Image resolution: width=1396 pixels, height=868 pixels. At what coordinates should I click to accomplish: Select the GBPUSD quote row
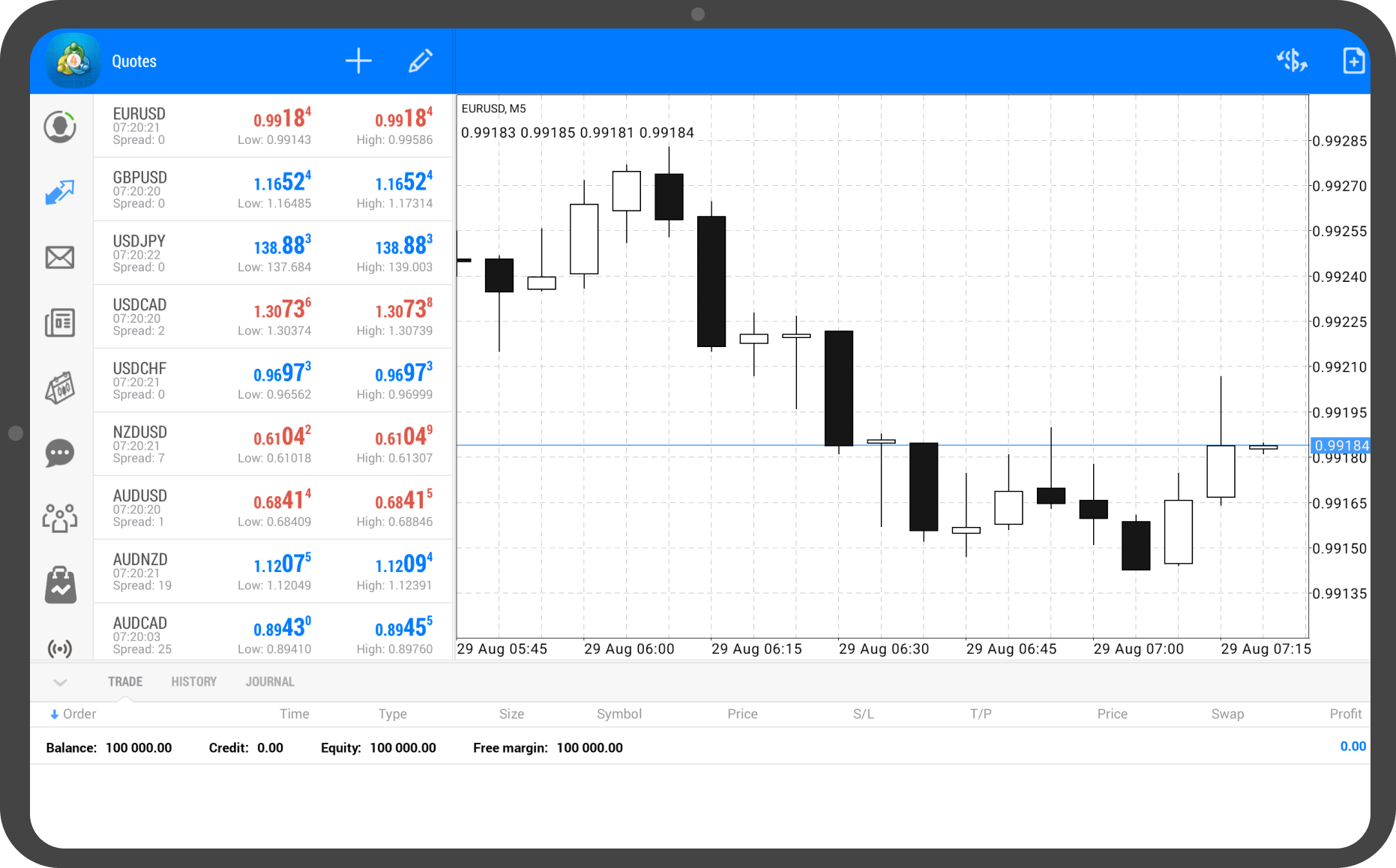(273, 190)
